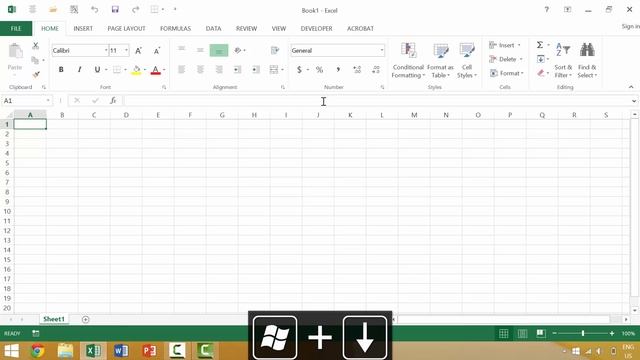Click the Wrap Text icon
This screenshot has width=640, height=360.
click(x=275, y=50)
